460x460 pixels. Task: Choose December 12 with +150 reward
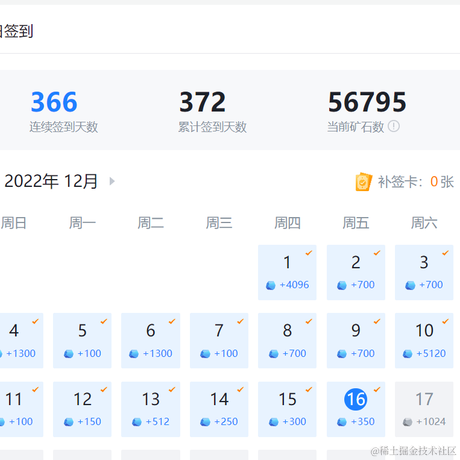(82, 409)
